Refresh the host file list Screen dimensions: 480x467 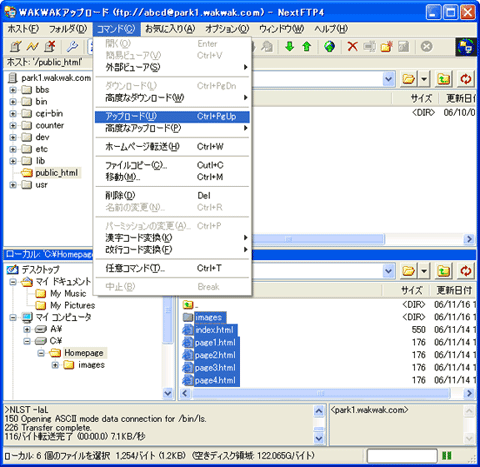point(466,79)
